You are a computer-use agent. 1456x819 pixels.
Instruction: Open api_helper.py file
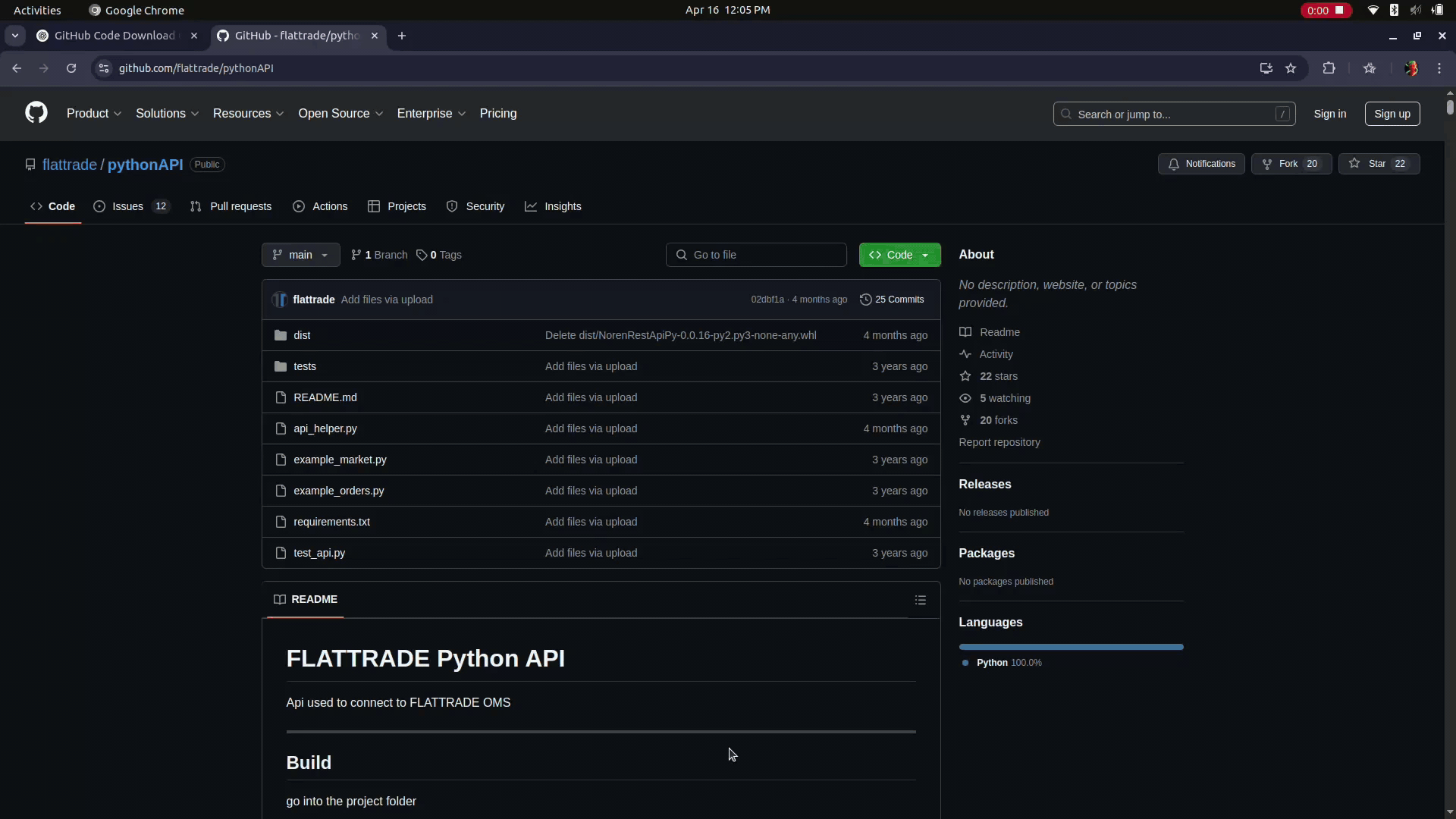pos(325,428)
